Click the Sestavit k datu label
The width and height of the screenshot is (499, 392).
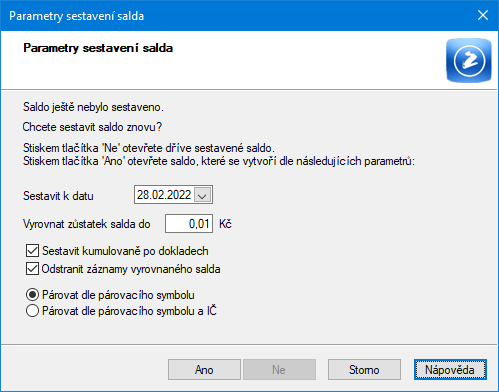(58, 196)
